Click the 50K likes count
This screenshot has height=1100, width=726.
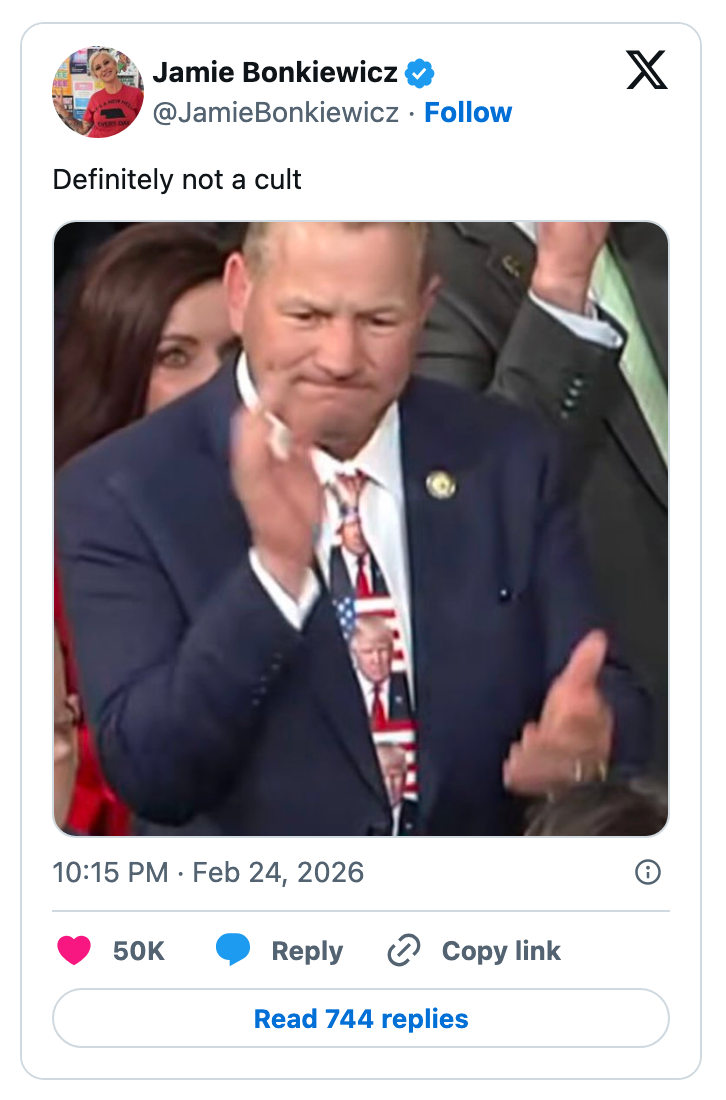[139, 951]
